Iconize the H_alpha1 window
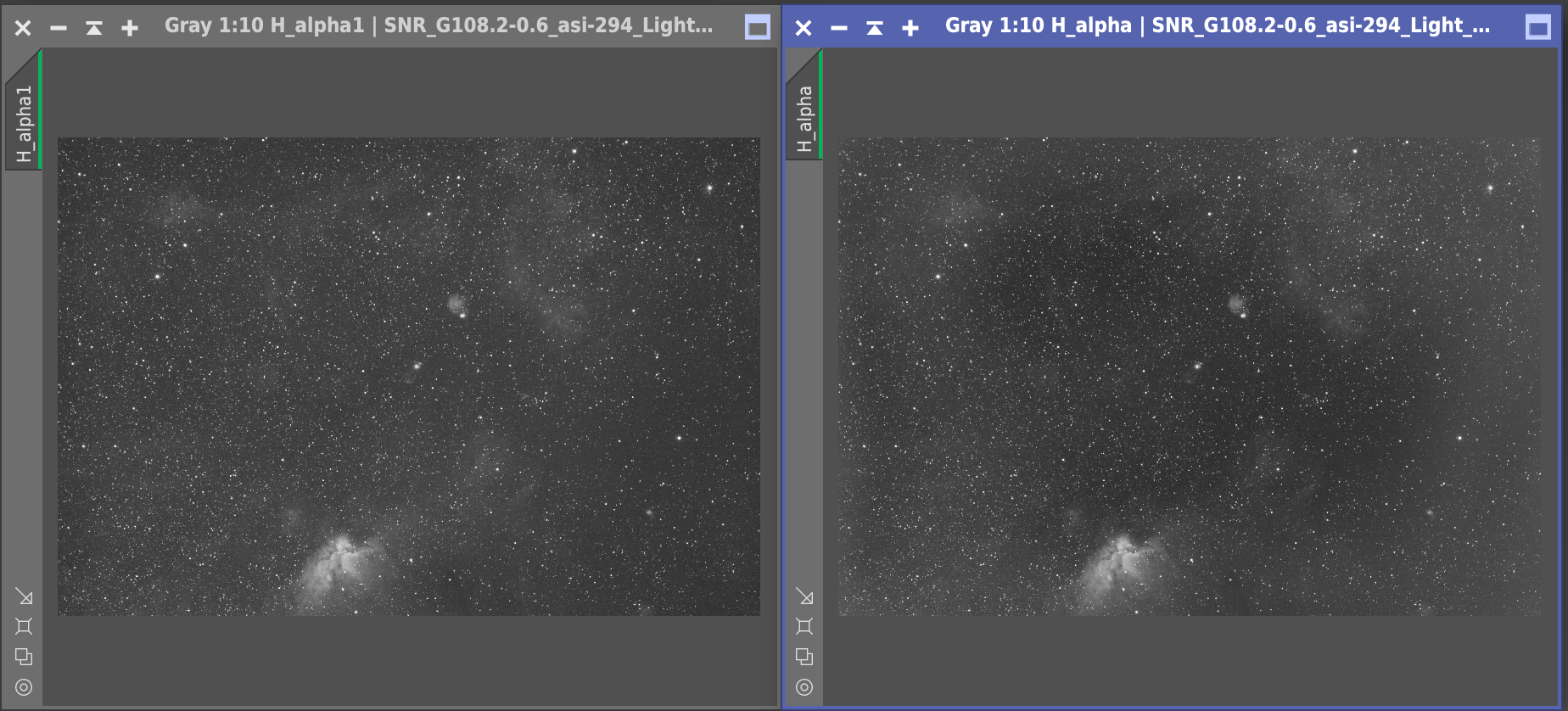The height and width of the screenshot is (711, 1568). [94, 28]
